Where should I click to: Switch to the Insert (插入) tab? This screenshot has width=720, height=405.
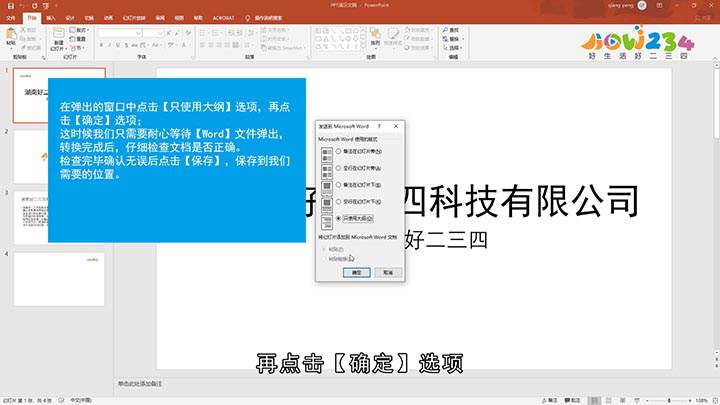(51, 18)
